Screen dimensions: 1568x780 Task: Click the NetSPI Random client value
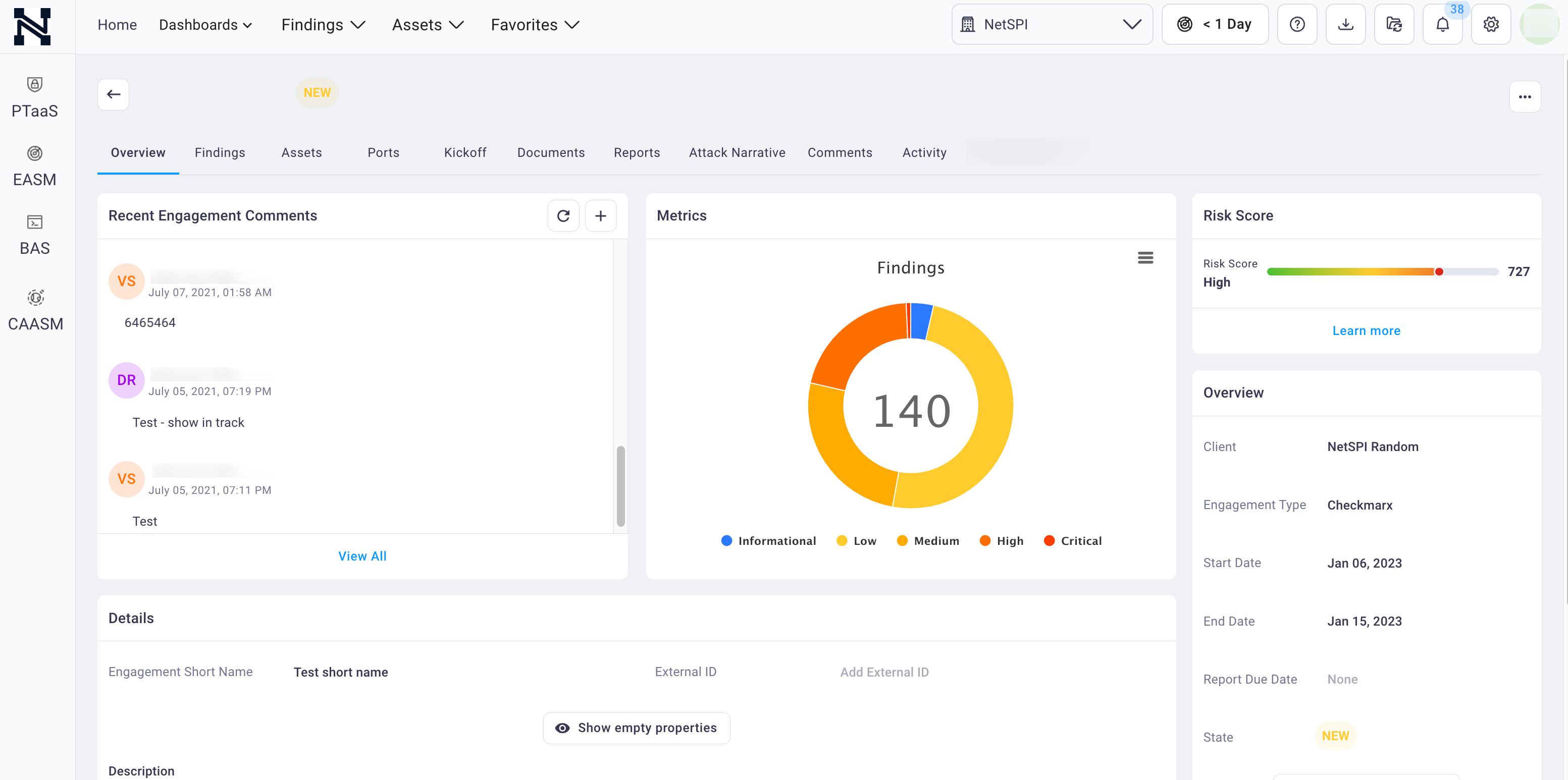pos(1373,447)
